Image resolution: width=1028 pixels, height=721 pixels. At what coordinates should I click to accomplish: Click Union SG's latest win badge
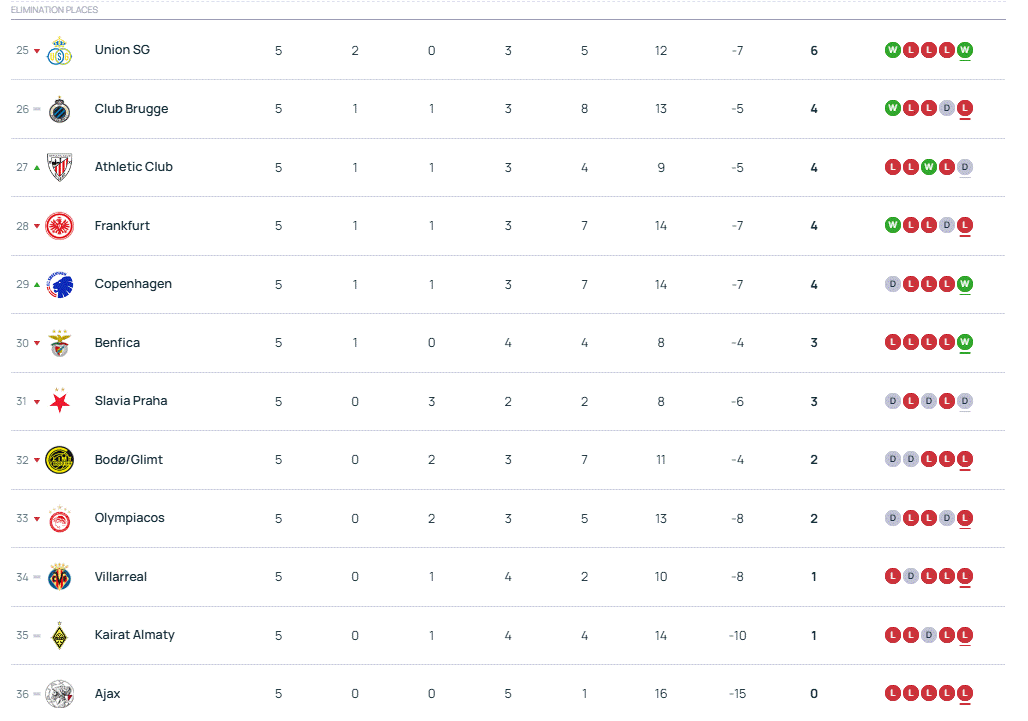(x=965, y=50)
